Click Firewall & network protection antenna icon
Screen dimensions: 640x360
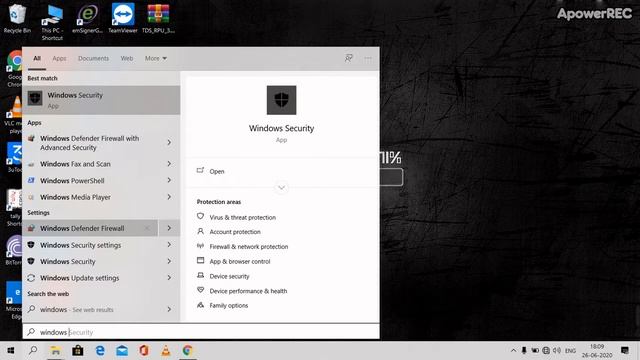(x=200, y=246)
